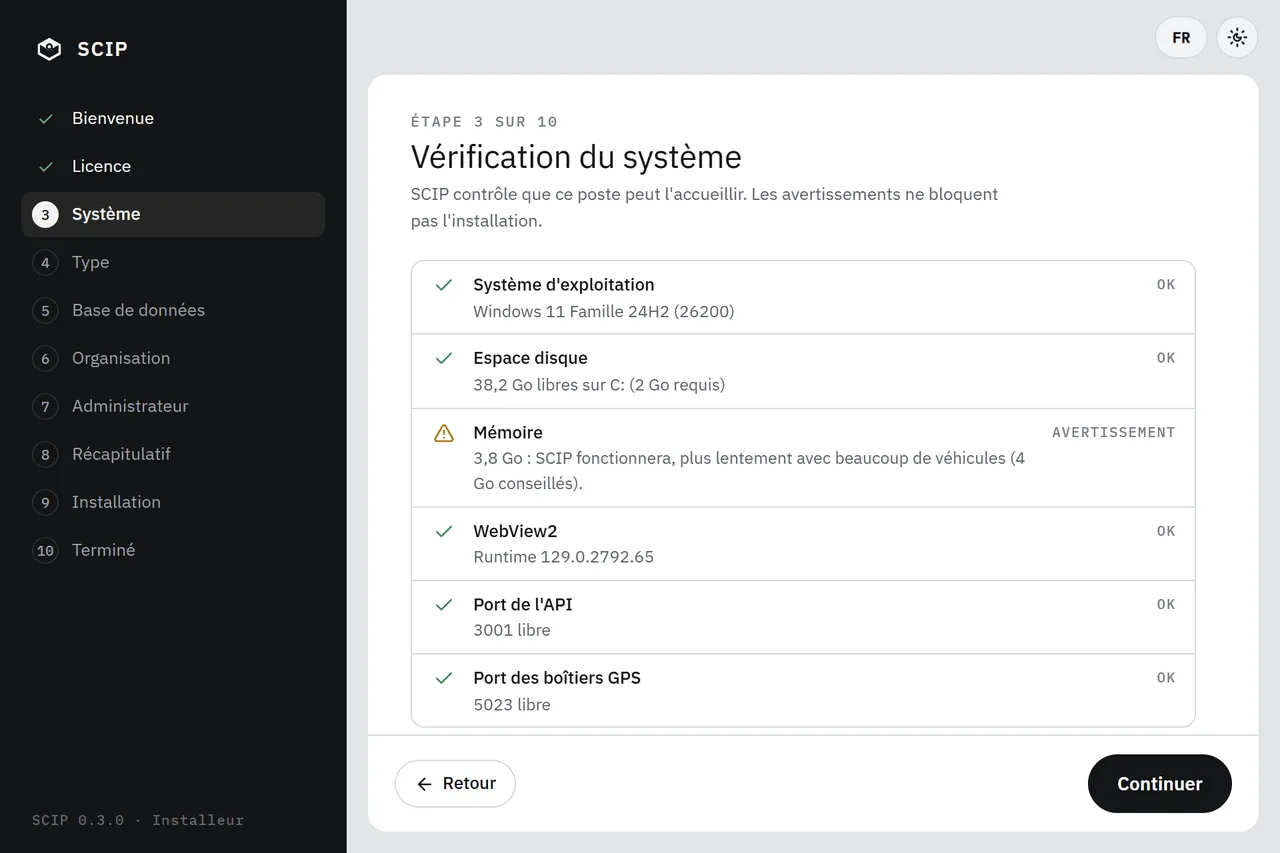
Task: Click the step 6 number badge
Action: pos(45,358)
